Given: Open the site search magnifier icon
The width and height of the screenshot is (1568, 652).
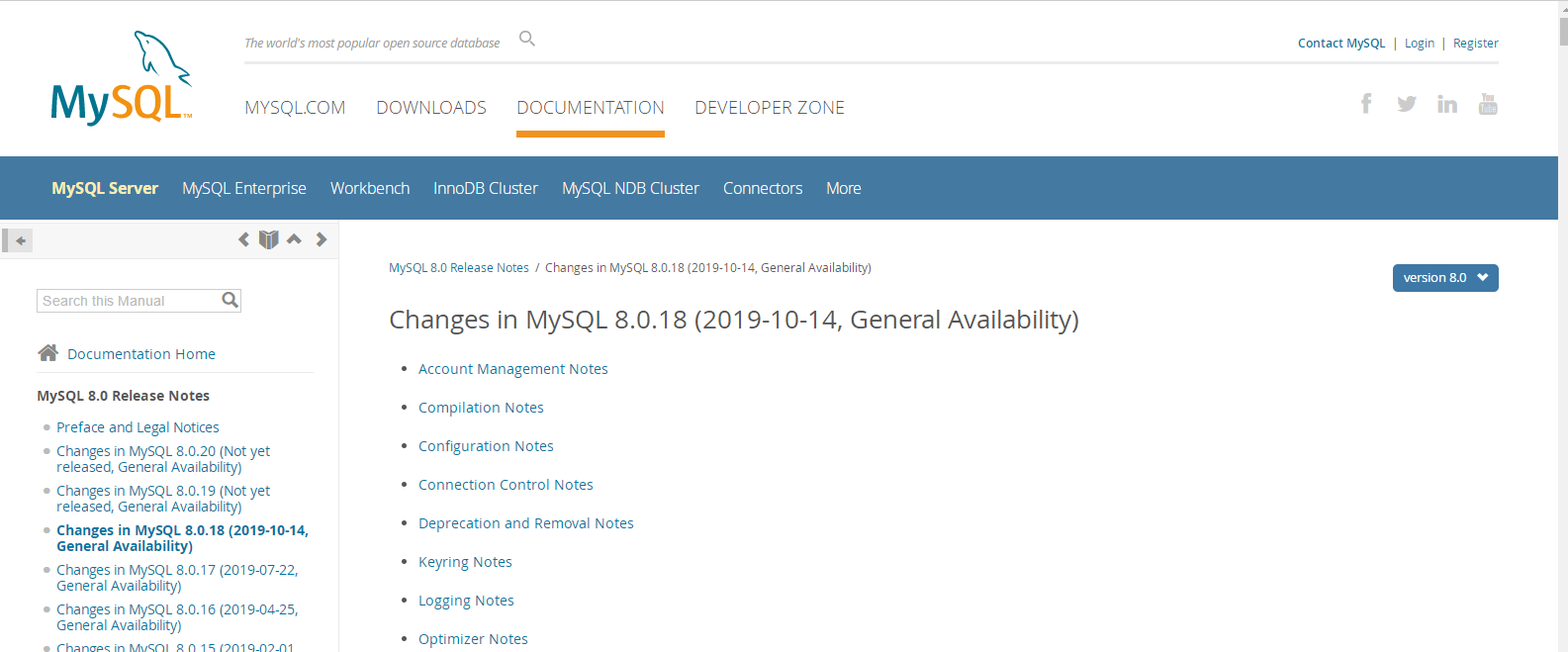Looking at the screenshot, I should [x=527, y=39].
